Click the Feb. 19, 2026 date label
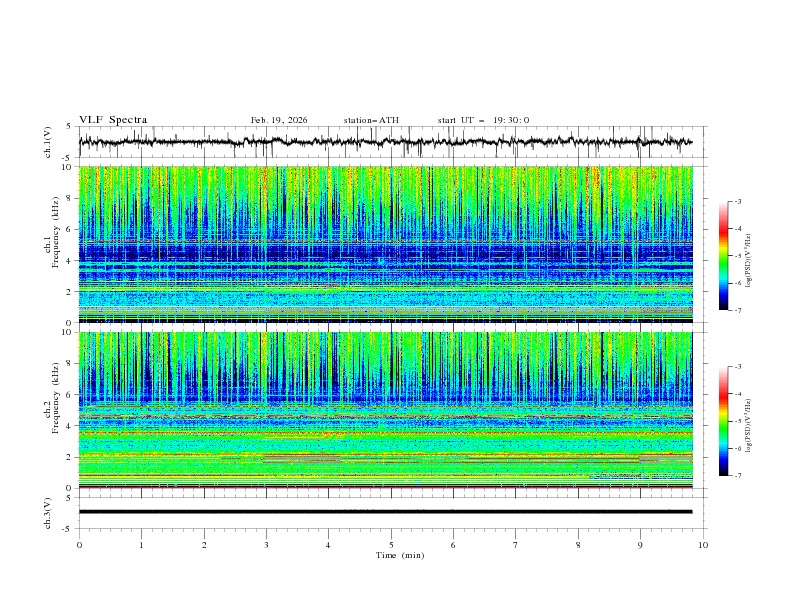792x612 pixels. 279,120
